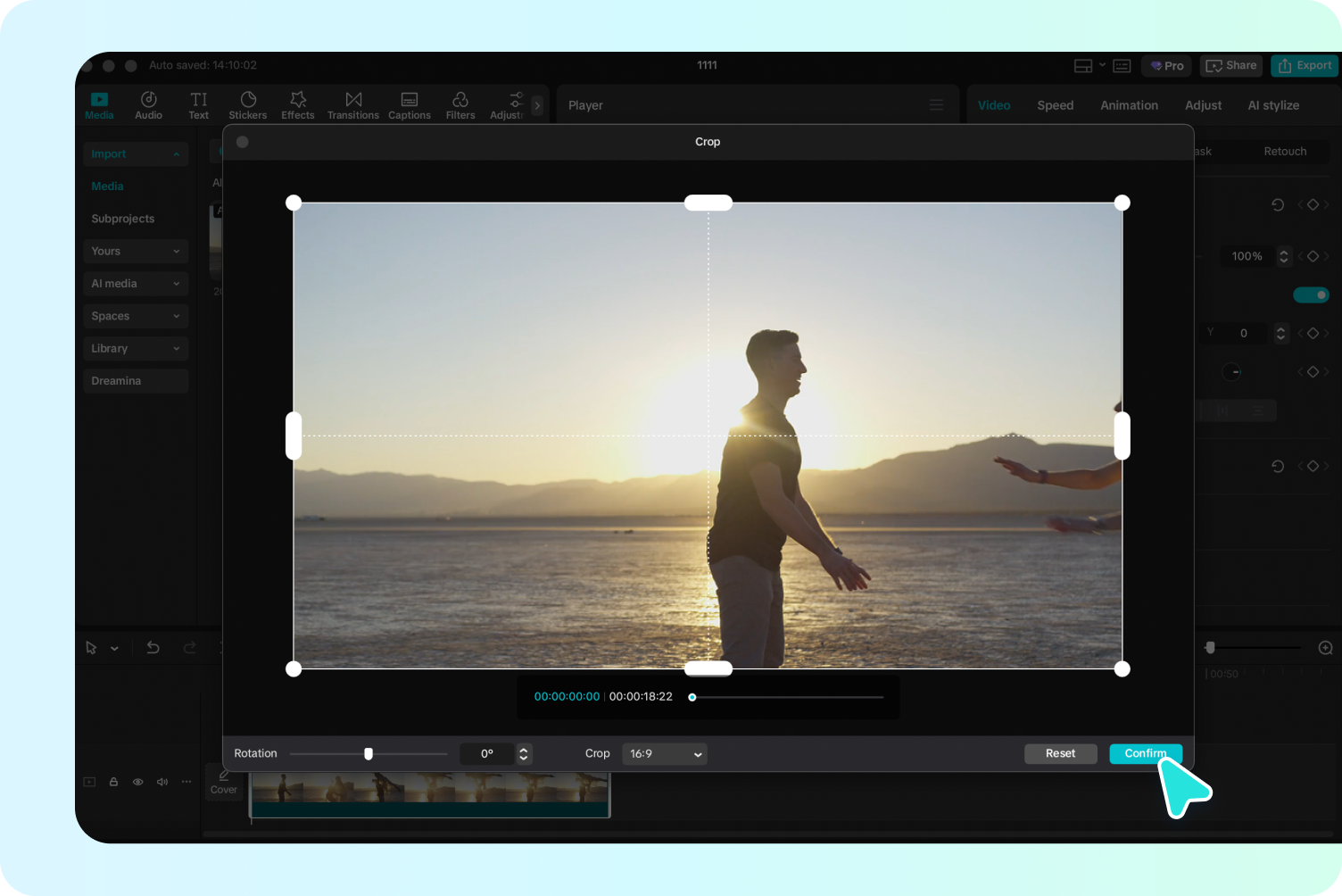Image resolution: width=1342 pixels, height=896 pixels.
Task: Disable the teal toggle in the Video panel
Action: pos(1310,295)
